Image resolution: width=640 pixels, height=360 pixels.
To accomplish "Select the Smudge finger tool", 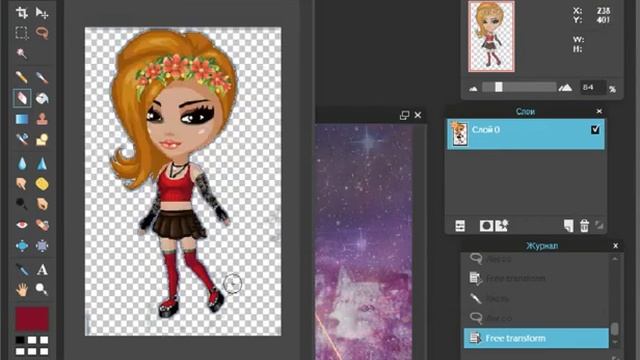I will click(22, 184).
